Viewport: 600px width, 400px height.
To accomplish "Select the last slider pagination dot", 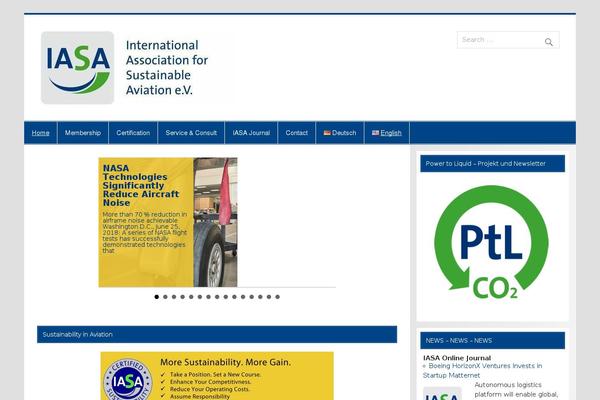I will click(277, 297).
